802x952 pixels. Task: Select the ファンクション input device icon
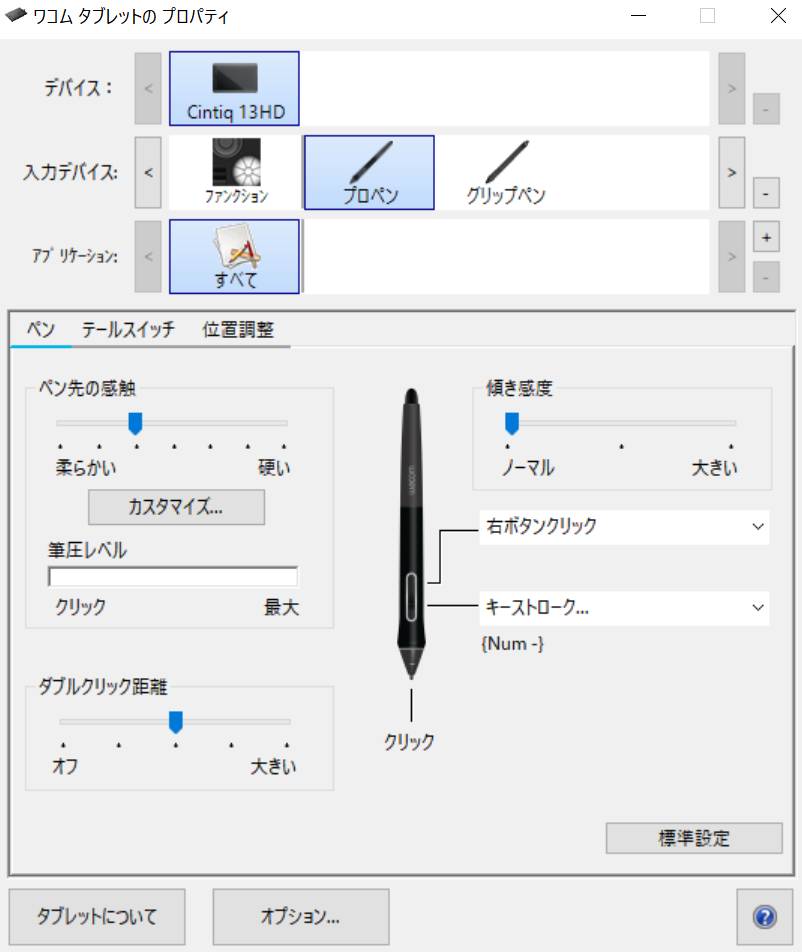coord(236,172)
